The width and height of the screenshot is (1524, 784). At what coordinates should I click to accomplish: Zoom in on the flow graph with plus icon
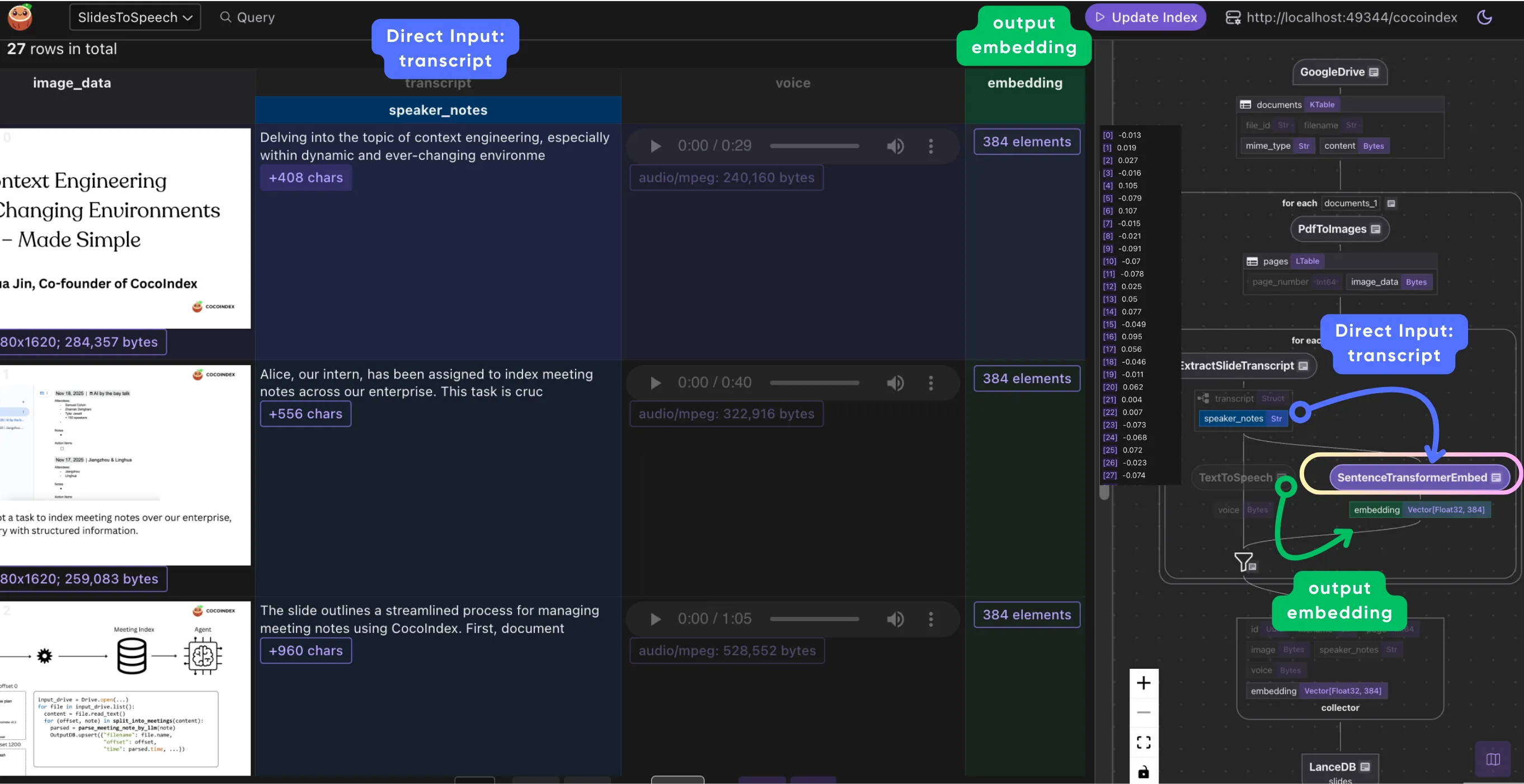pos(1144,683)
